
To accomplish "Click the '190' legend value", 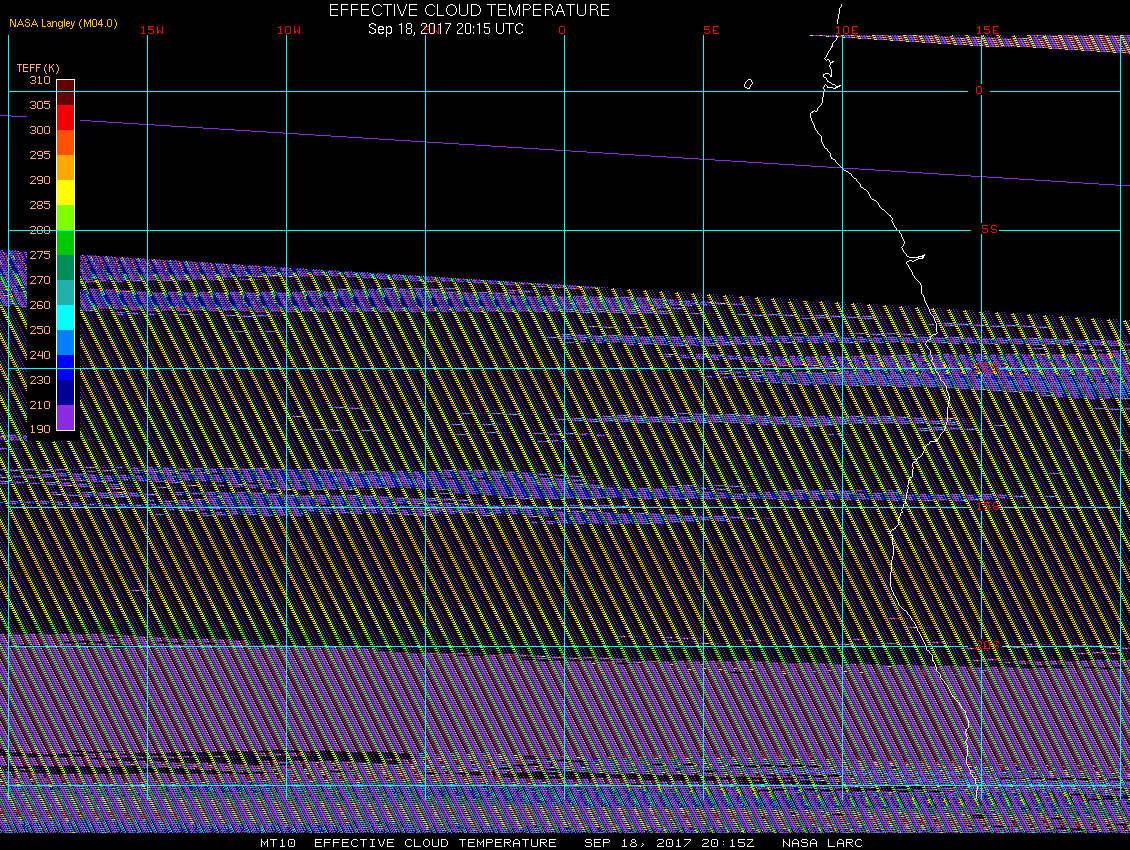I will tap(40, 429).
